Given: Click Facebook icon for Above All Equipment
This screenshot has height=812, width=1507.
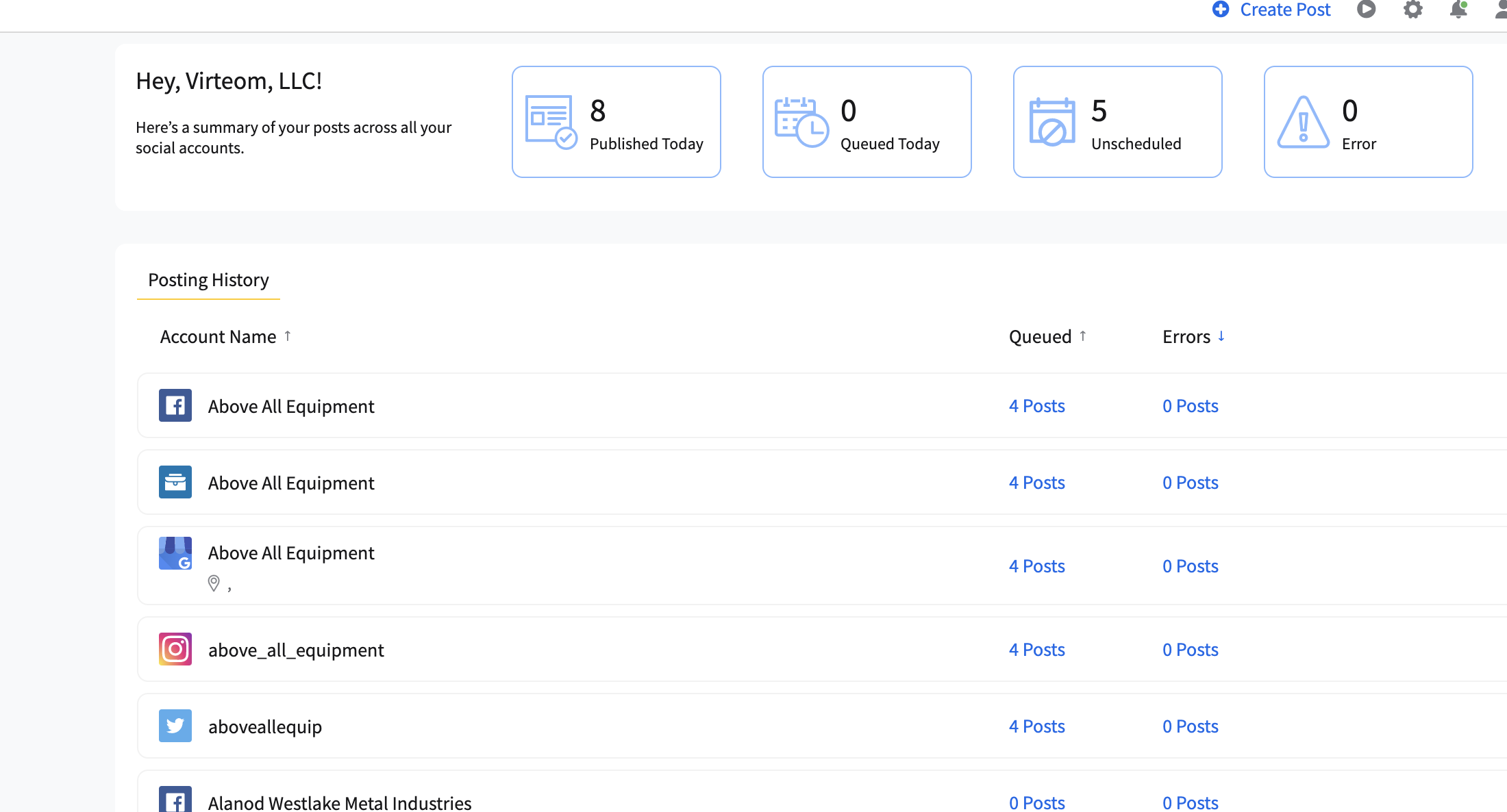Looking at the screenshot, I should [x=175, y=405].
